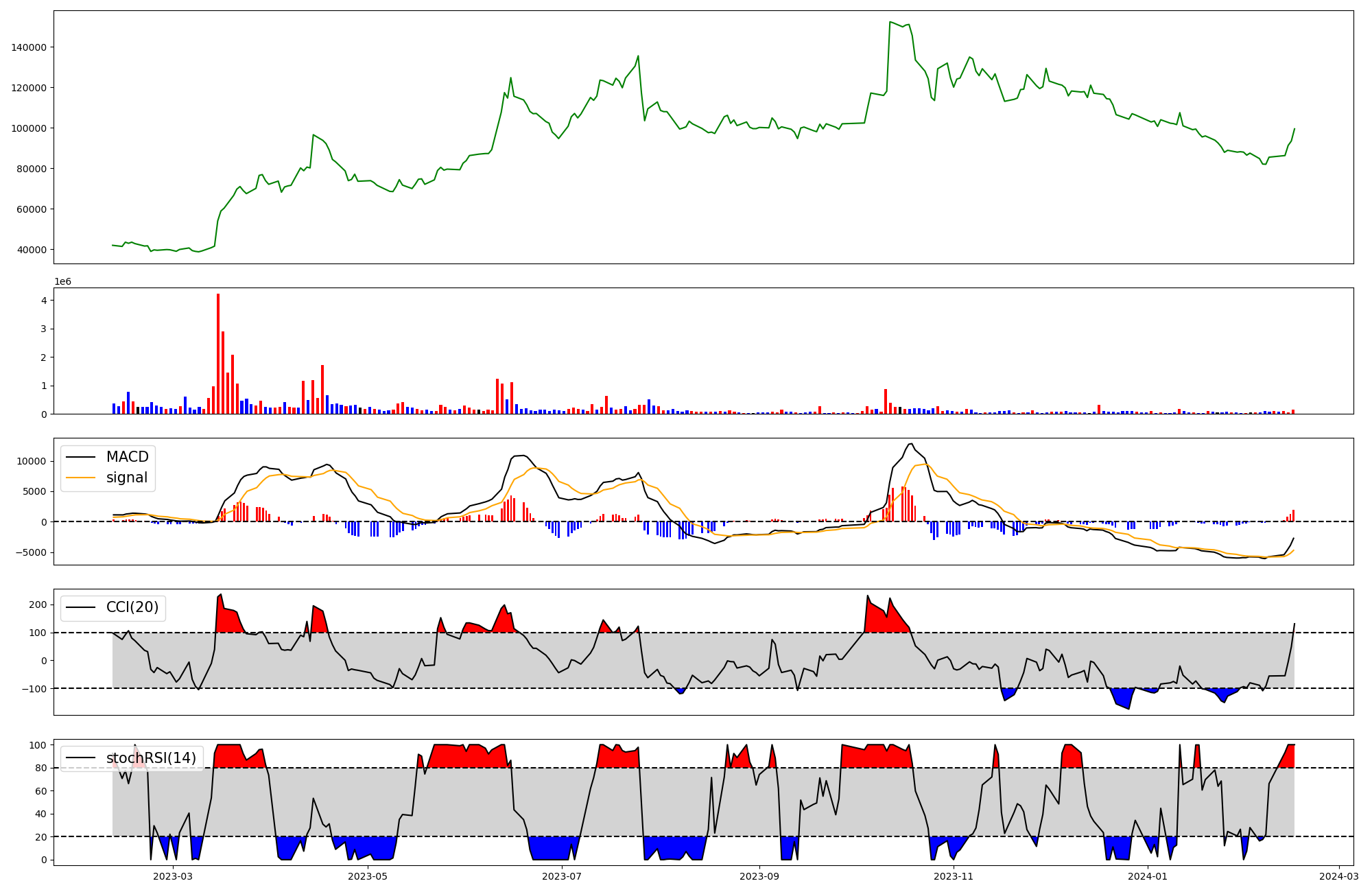Screen dimensions: 1372x892
Task: Click the 2023-07 x-axis date label
Action: click(562, 876)
